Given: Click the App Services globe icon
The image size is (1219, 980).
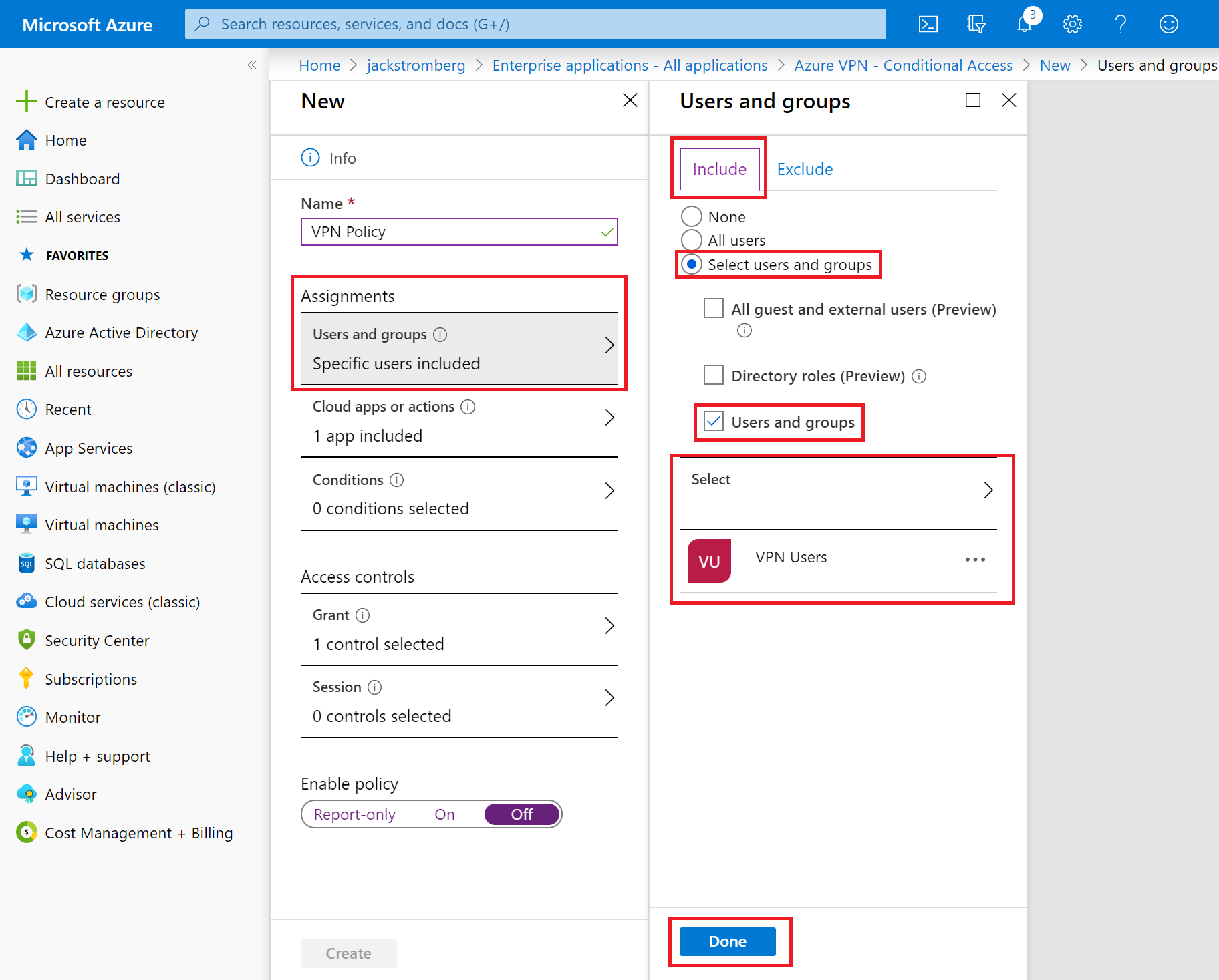Looking at the screenshot, I should 26,448.
